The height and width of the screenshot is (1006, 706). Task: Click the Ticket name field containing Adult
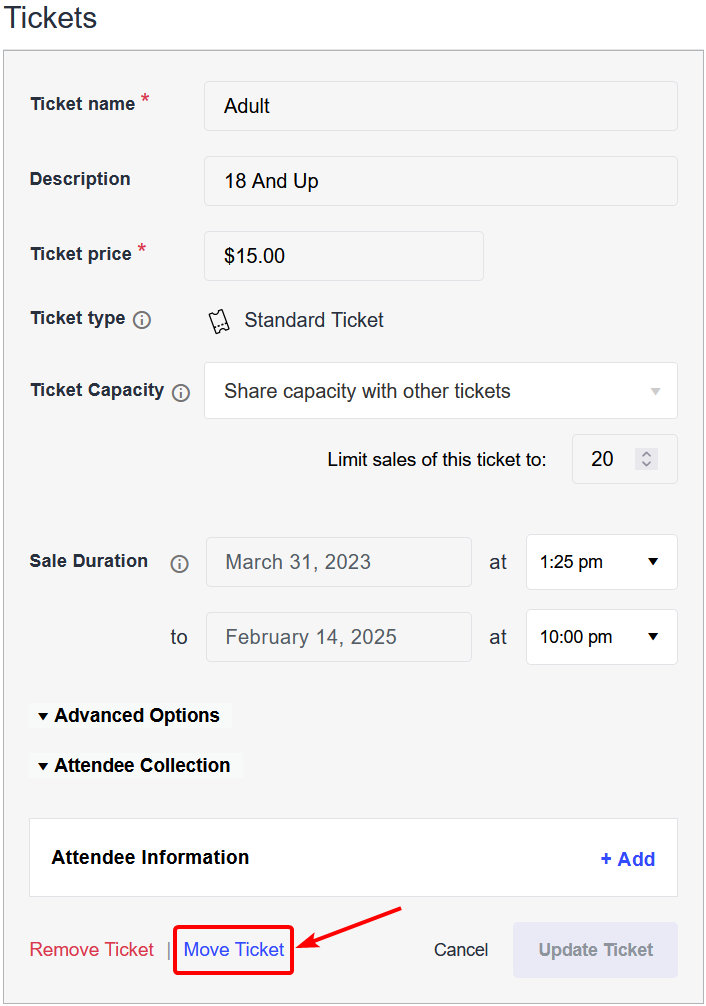(441, 106)
